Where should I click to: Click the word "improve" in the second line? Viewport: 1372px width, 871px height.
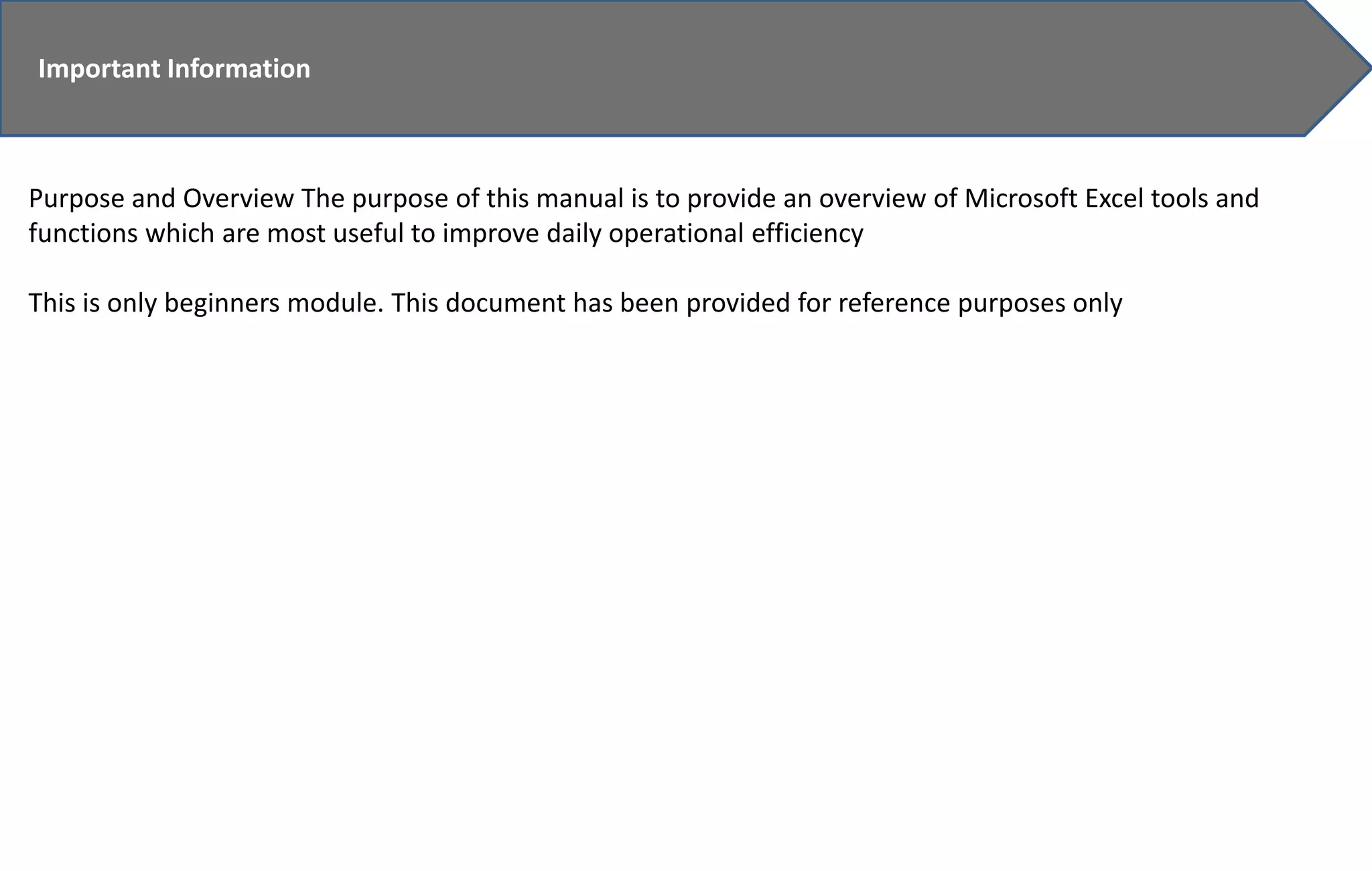(491, 234)
